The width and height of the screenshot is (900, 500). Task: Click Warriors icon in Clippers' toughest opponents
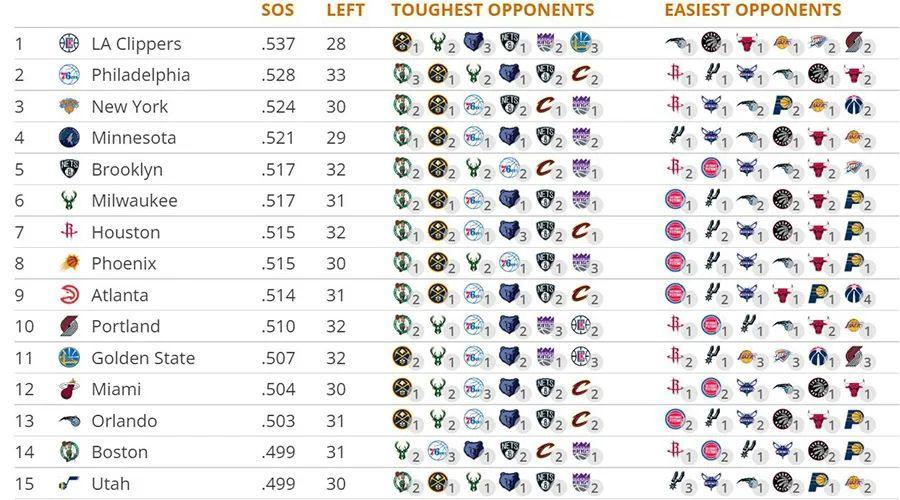pyautogui.click(x=580, y=43)
